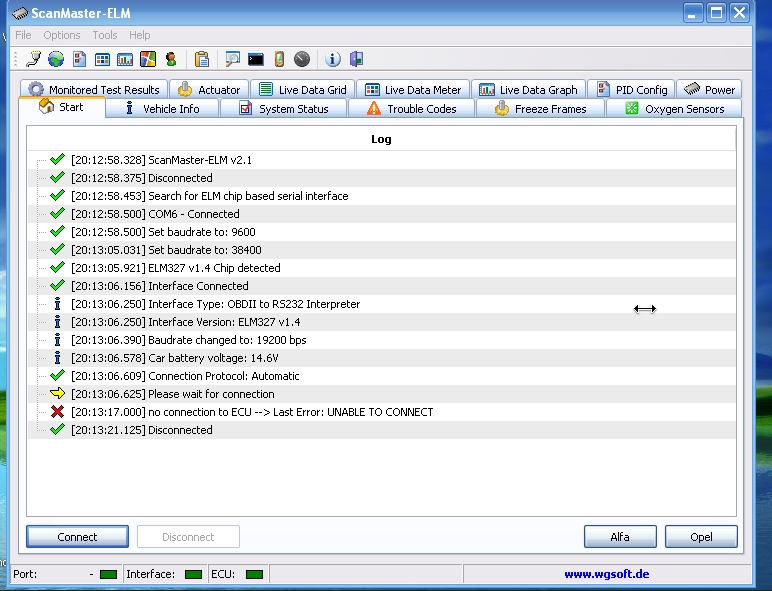Click the serial cable connect toolbar icon
The image size is (772, 591).
pos(33,59)
